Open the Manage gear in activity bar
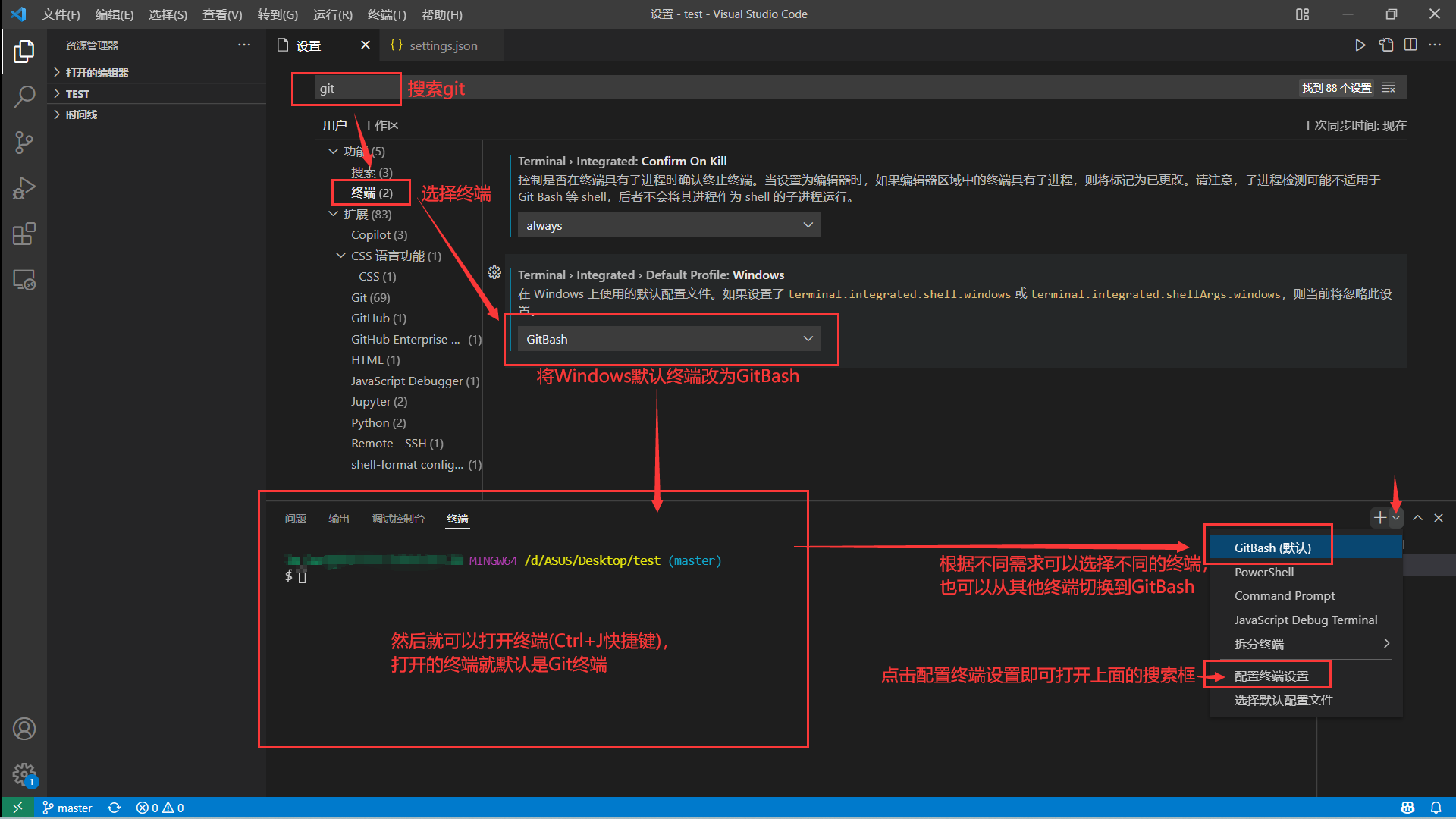 coord(24,774)
